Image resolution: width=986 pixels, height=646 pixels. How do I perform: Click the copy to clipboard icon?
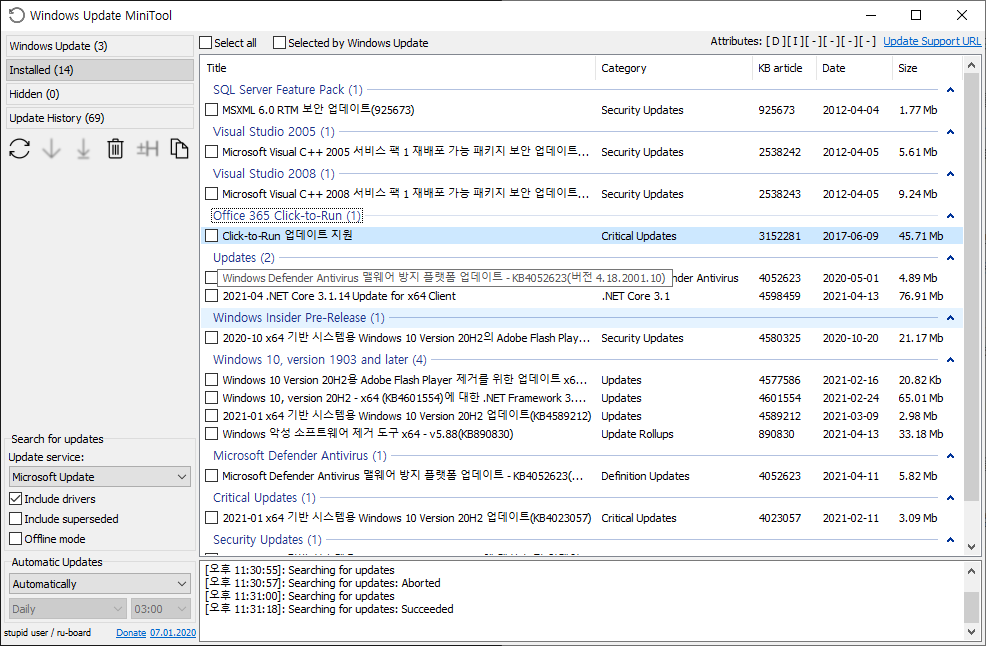179,149
